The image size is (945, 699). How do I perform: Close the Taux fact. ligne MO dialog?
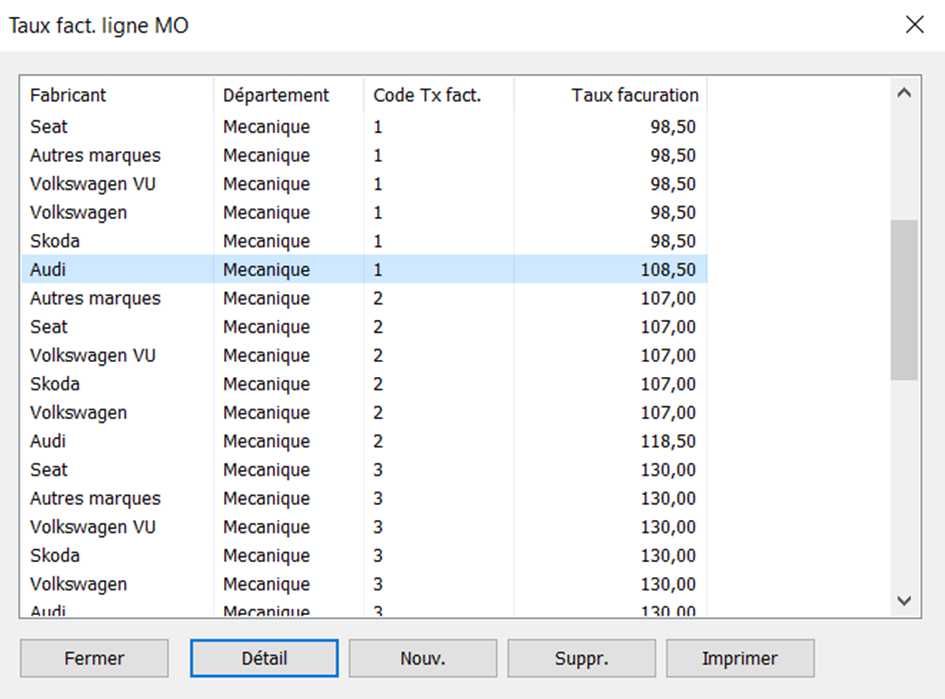pos(914,25)
